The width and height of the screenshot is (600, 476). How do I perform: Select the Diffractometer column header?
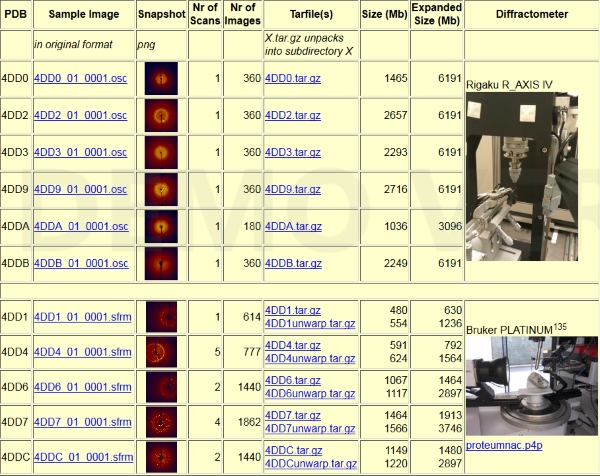532,14
